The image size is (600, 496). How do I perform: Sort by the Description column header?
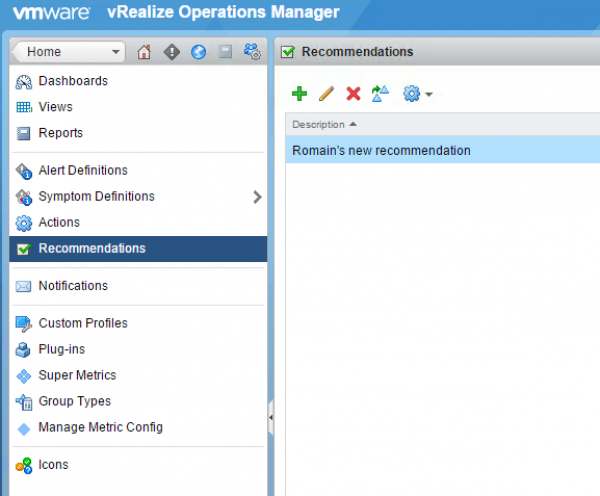(x=324, y=124)
